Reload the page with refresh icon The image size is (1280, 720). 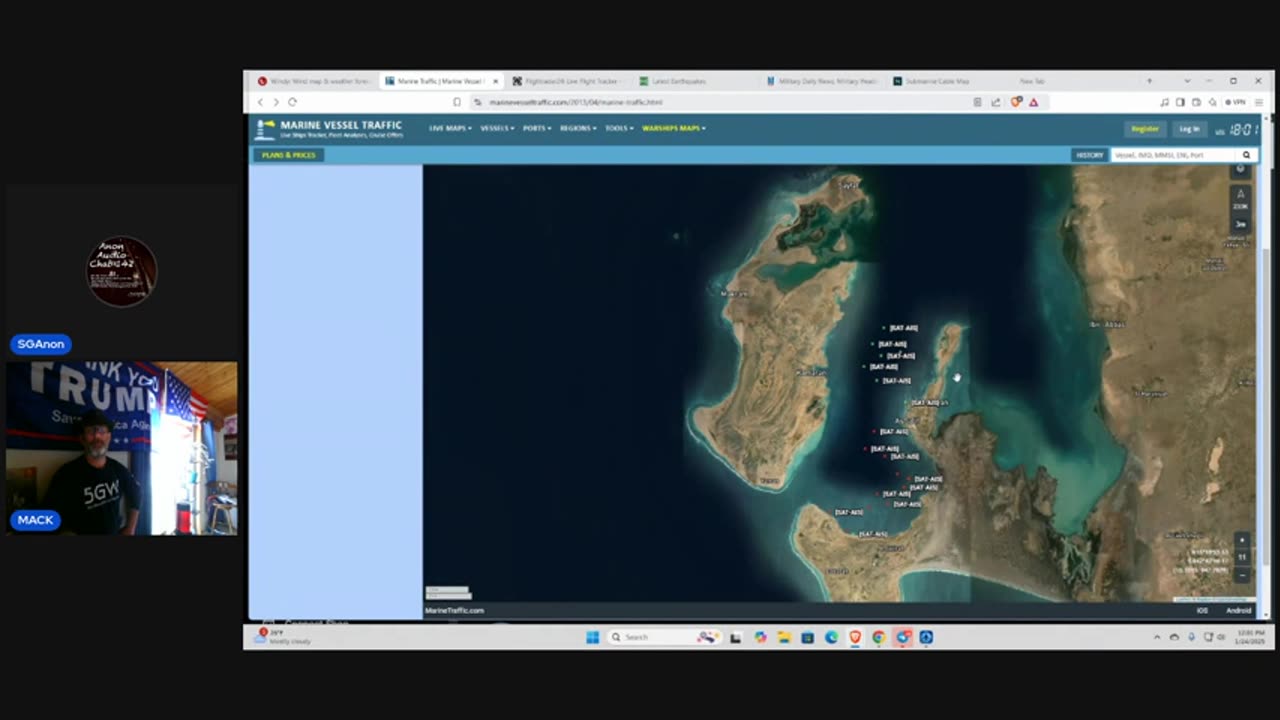[292, 102]
